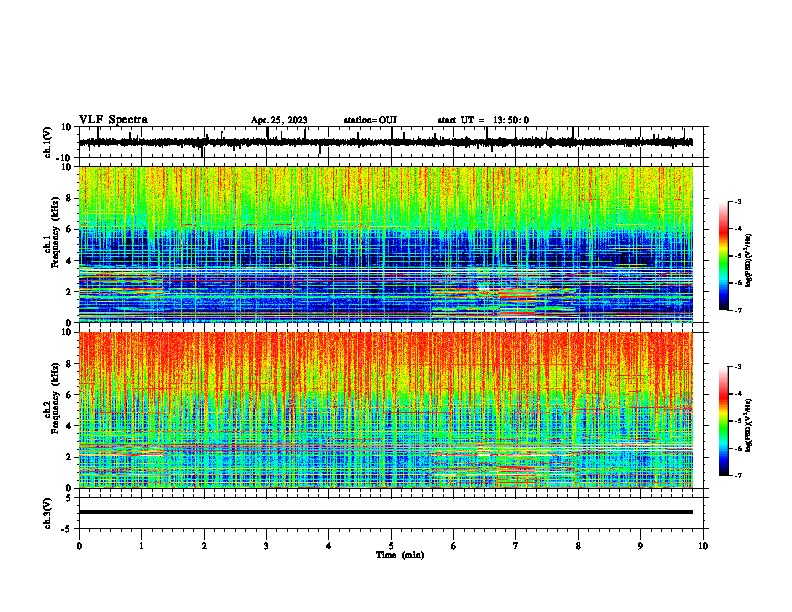Image resolution: width=792 pixels, height=612 pixels.
Task: Click the ch.2 colorbar "log(PSD)" label
Action: [748, 424]
